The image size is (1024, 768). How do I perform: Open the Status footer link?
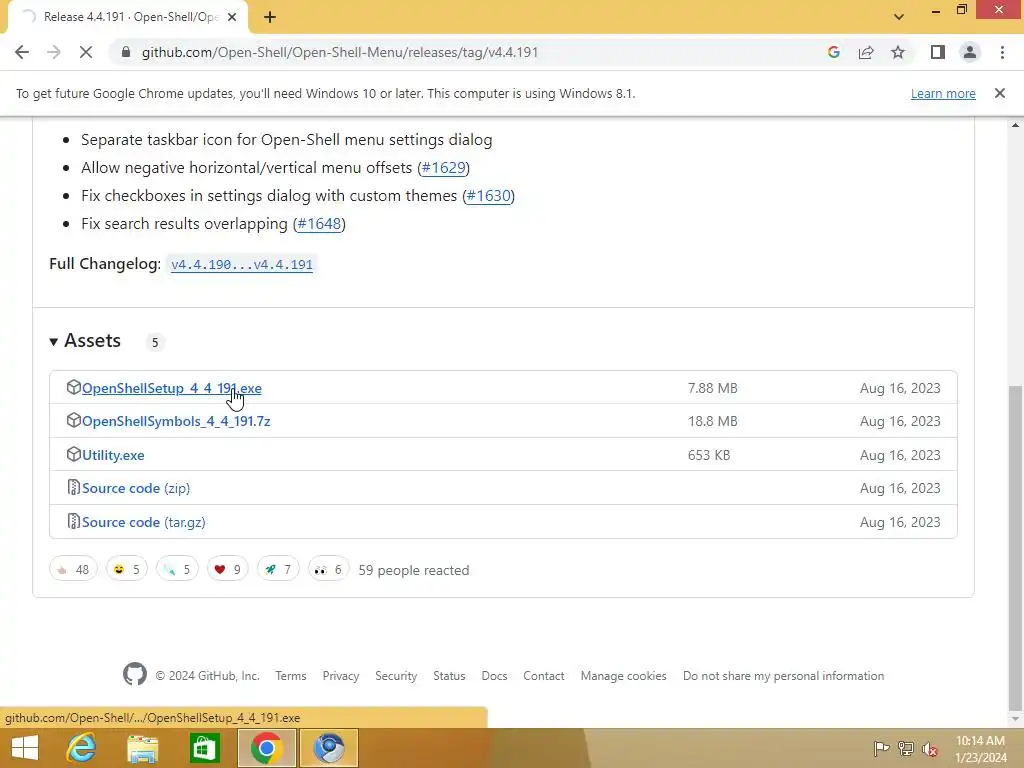(449, 676)
